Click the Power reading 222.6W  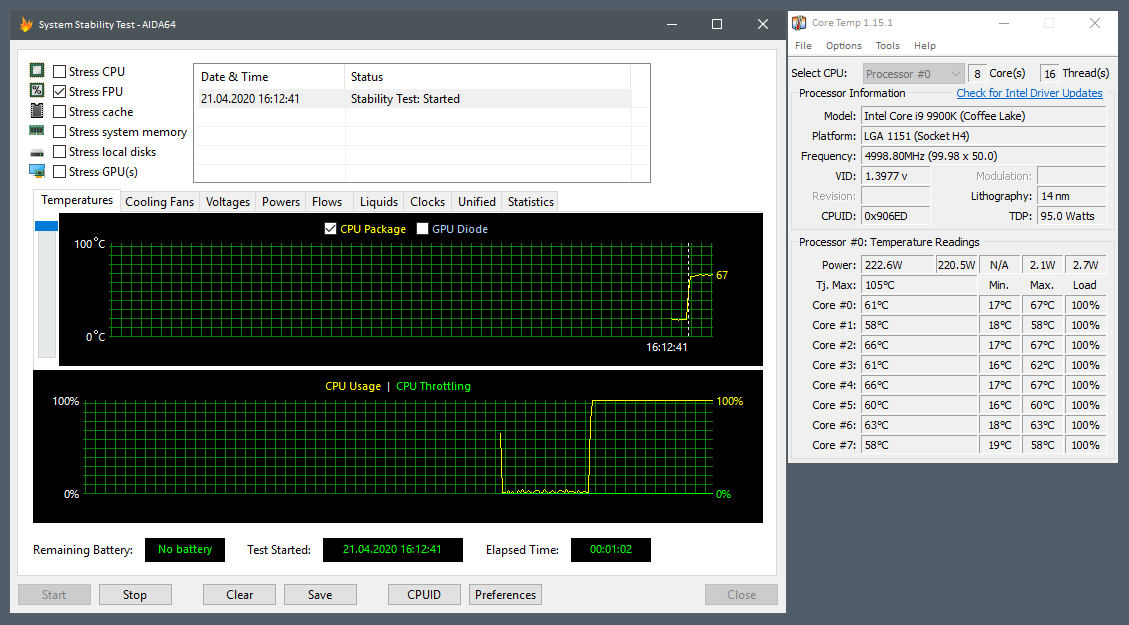point(896,265)
